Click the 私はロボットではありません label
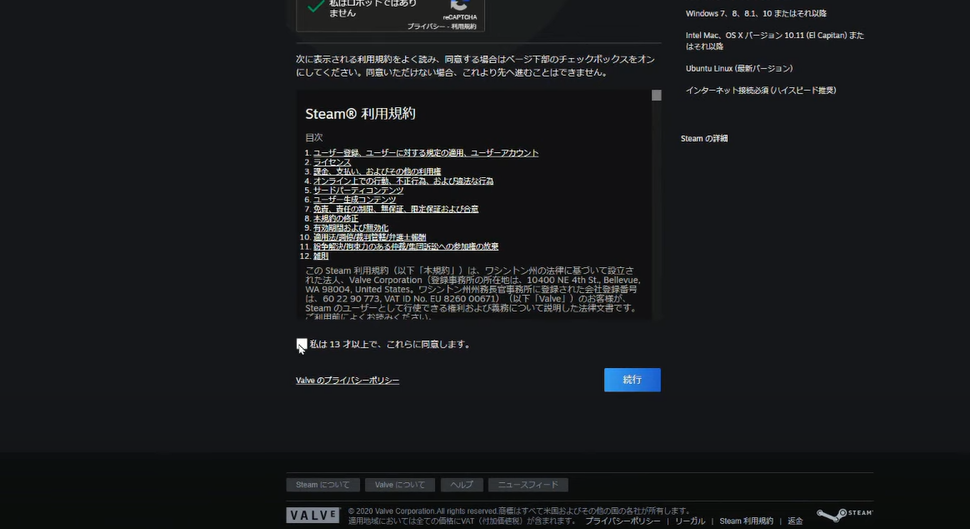The height and width of the screenshot is (529, 970). pyautogui.click(x=373, y=8)
